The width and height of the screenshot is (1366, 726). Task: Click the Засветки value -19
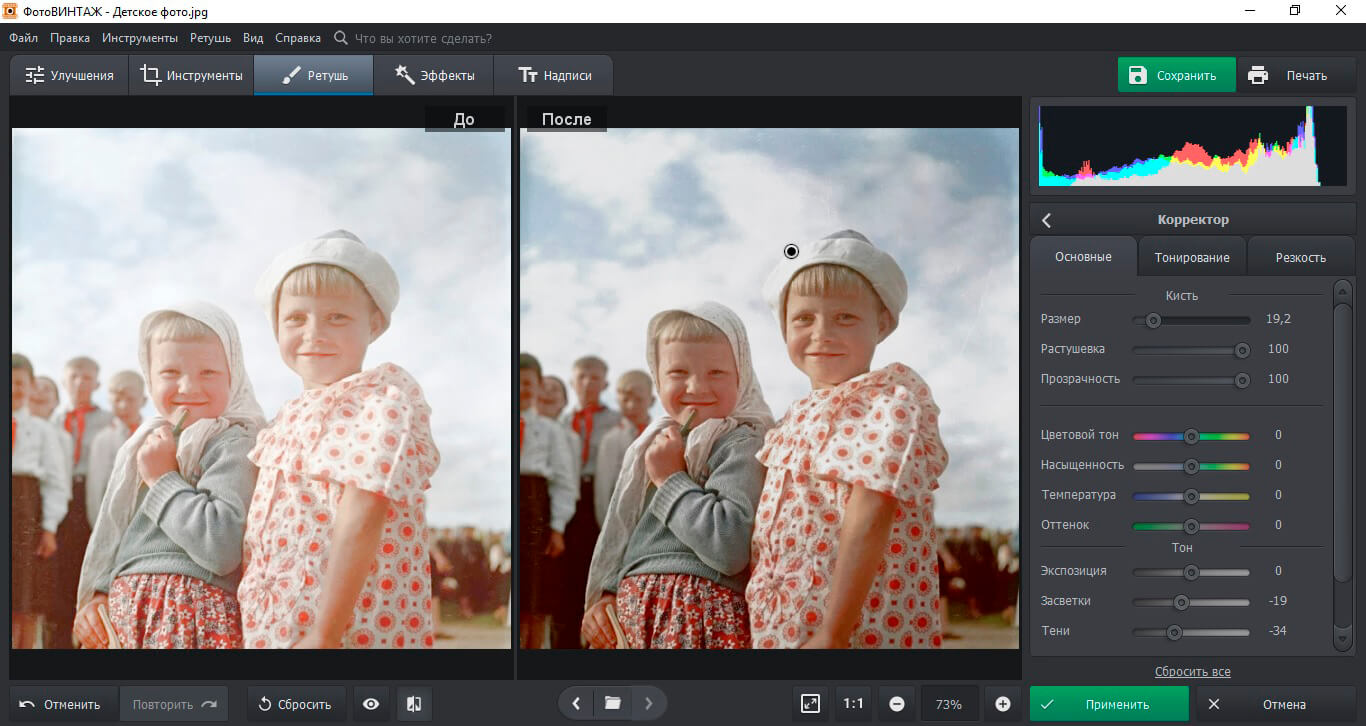click(1277, 601)
